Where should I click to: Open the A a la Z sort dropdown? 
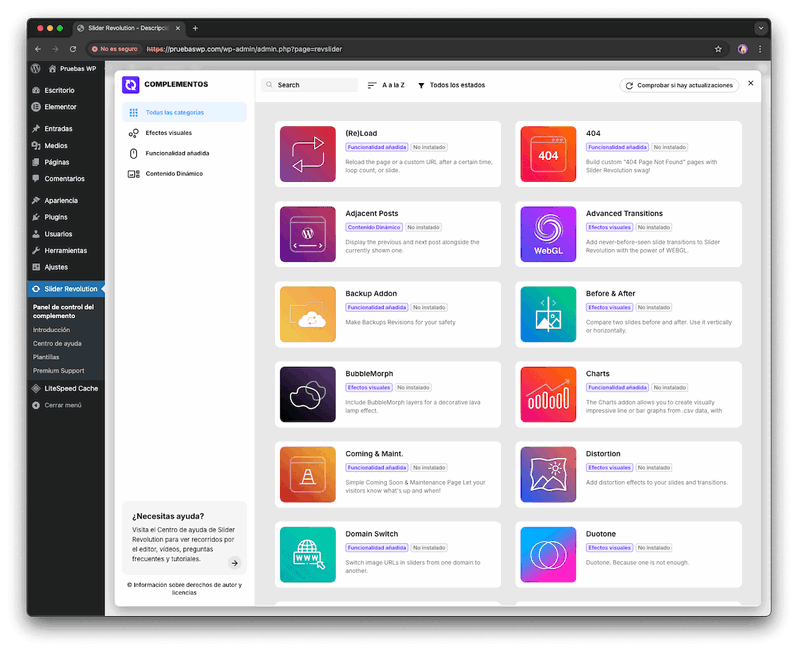coord(386,85)
